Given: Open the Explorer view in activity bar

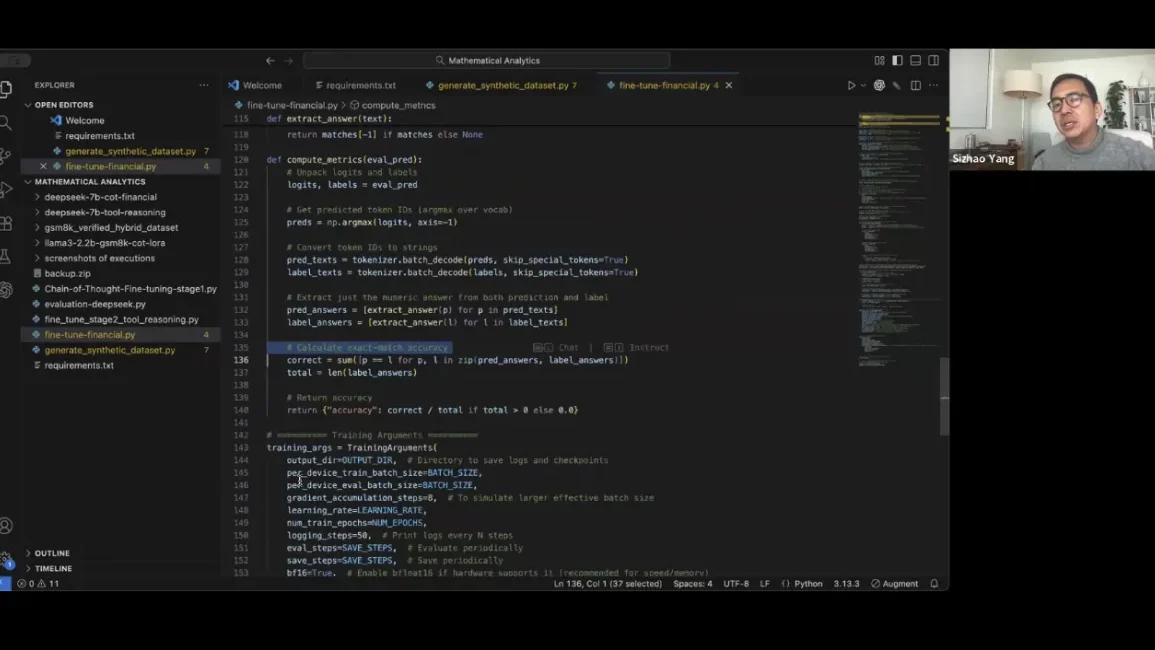Looking at the screenshot, I should [6, 88].
